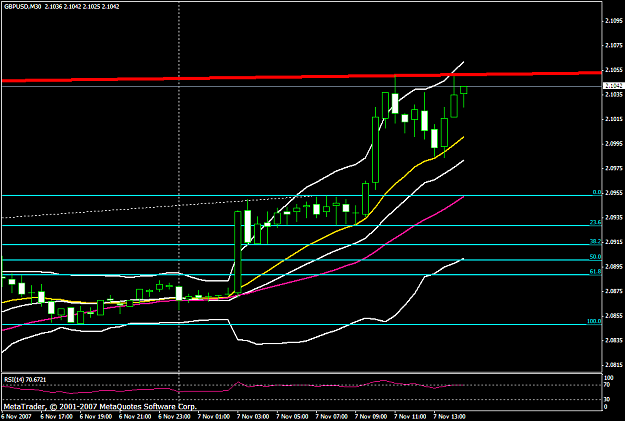Image resolution: width=625 pixels, height=421 pixels.
Task: Click the 7 Nov 13:00 time label
Action: [x=450, y=416]
